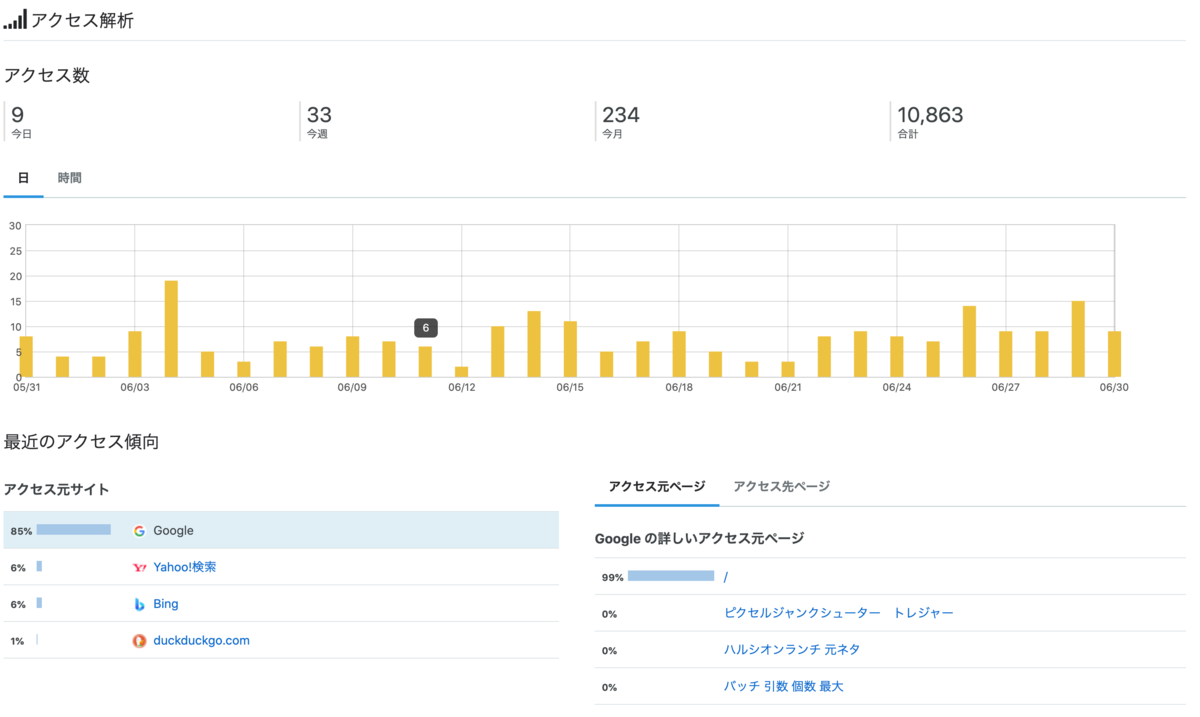Open ピクセルジャンクシューター トレジャー link
1200x717 pixels.
tap(838, 613)
